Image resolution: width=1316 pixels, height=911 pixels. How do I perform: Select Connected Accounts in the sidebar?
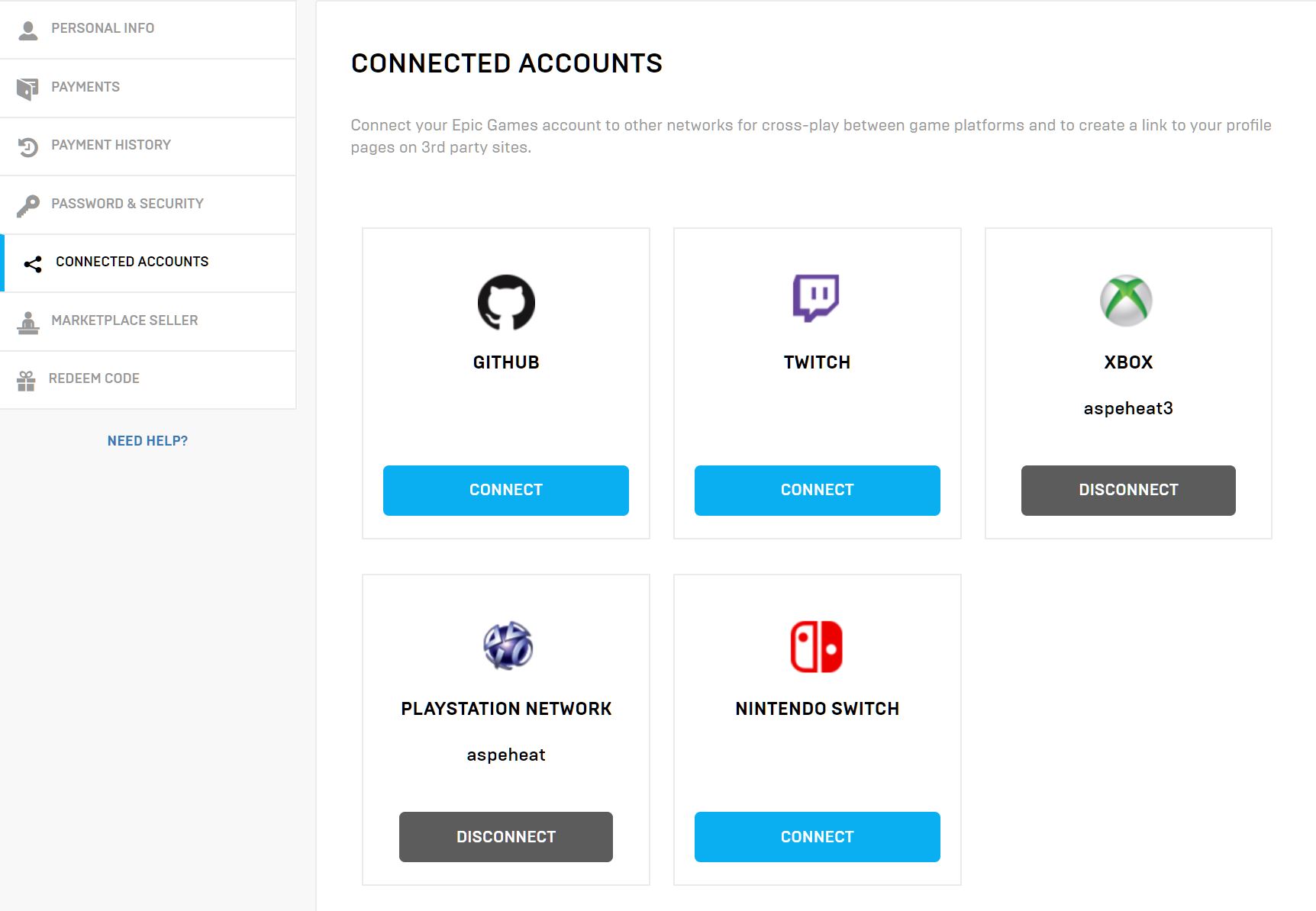[148, 262]
